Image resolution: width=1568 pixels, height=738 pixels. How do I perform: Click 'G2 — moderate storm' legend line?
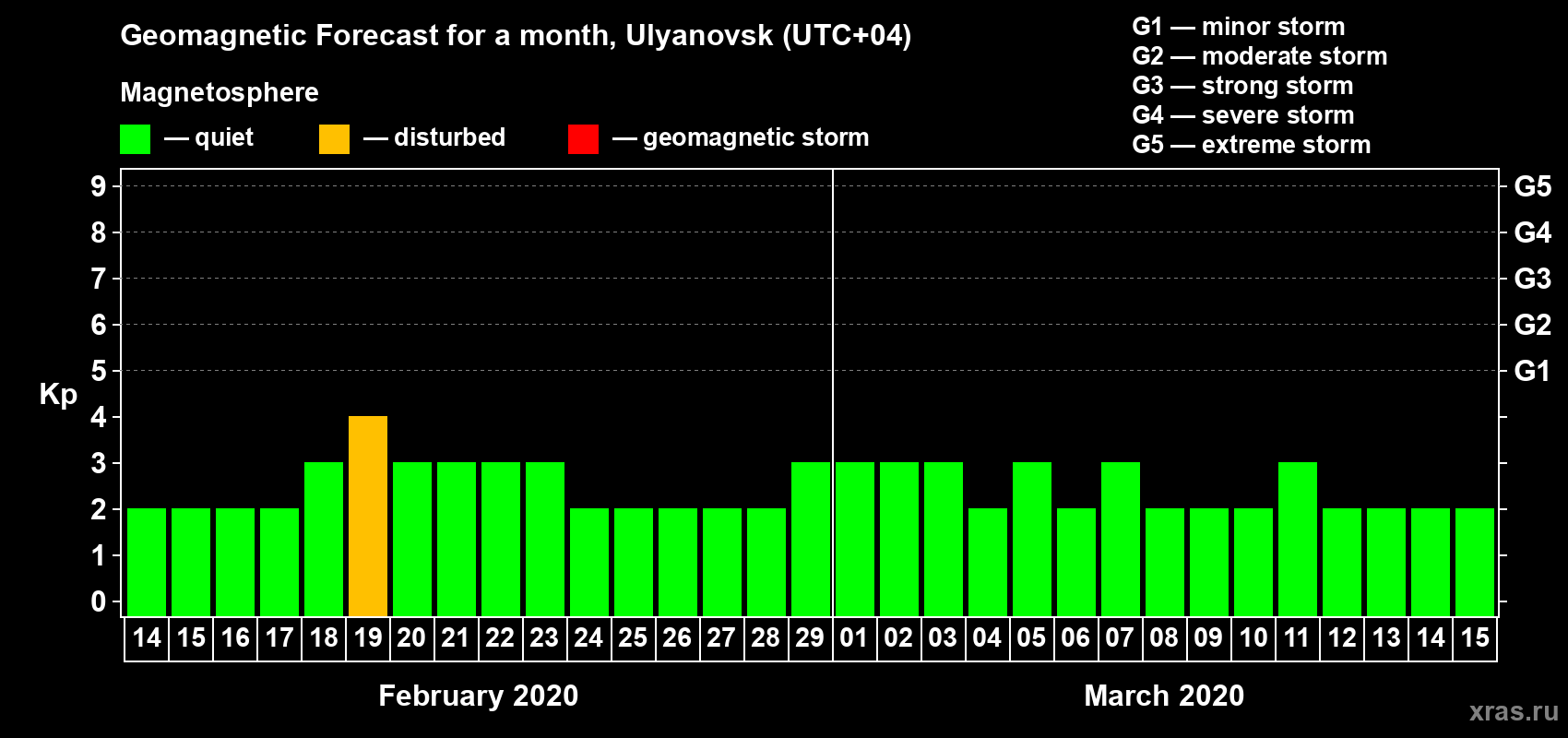[x=1259, y=56]
